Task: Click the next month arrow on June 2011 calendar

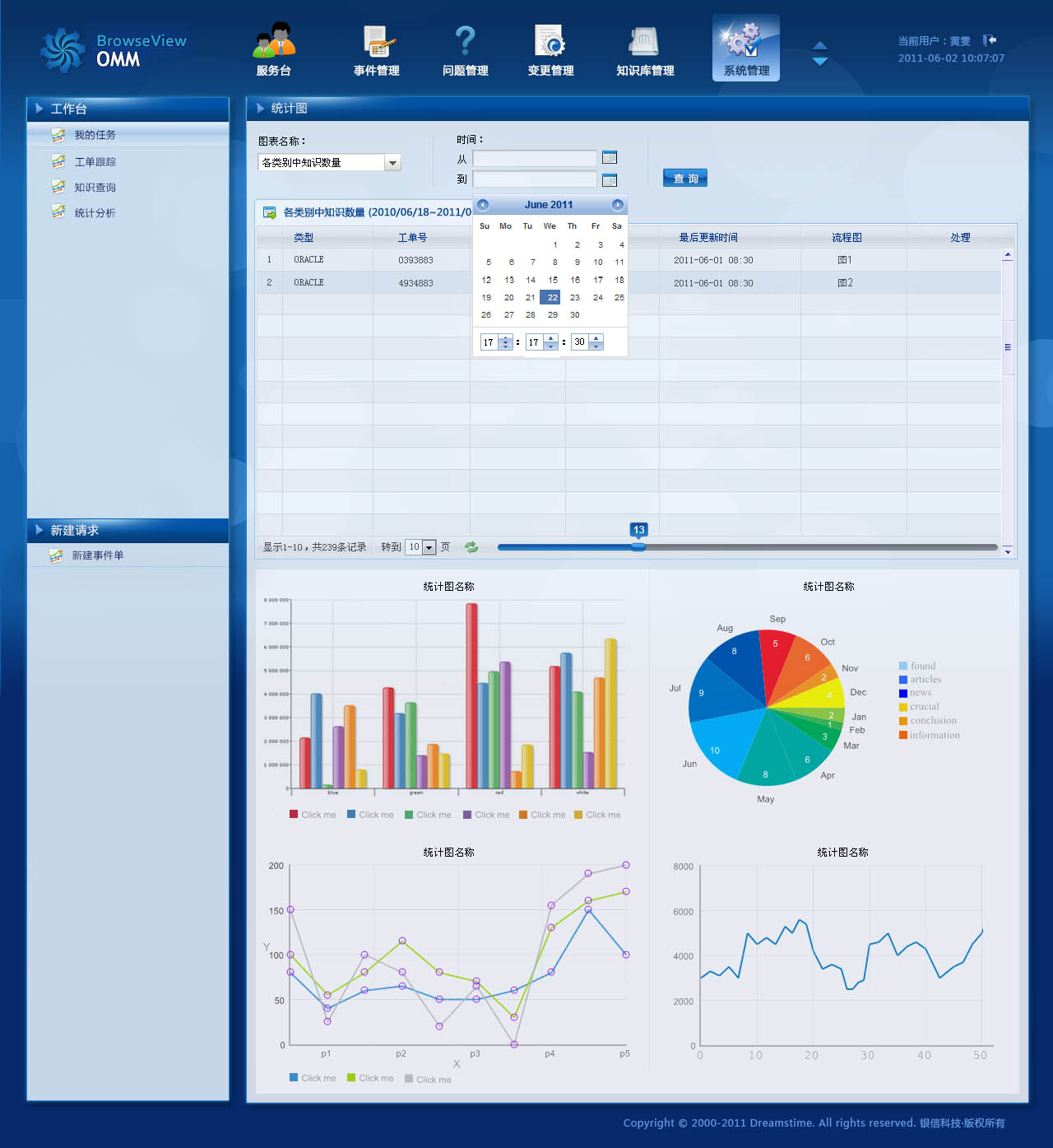Action: (x=617, y=205)
